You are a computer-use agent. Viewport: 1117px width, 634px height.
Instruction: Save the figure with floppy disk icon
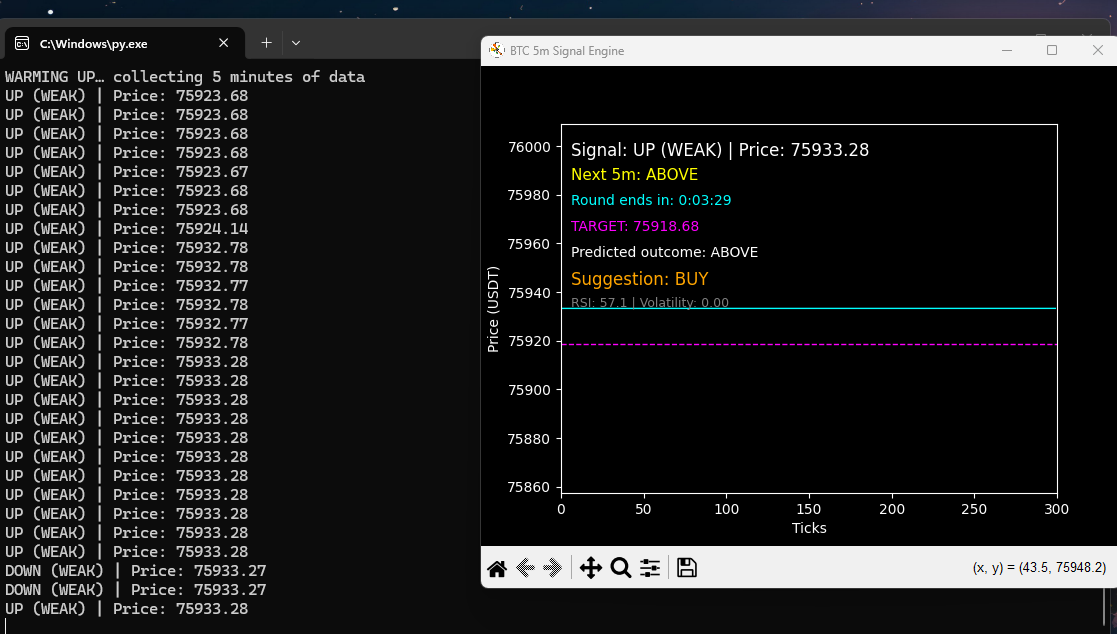(x=687, y=568)
